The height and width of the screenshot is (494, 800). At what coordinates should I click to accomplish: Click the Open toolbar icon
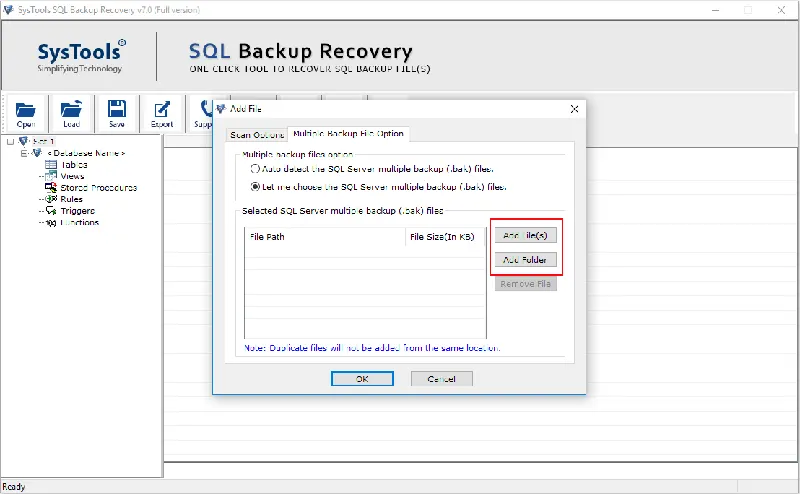pyautogui.click(x=26, y=110)
